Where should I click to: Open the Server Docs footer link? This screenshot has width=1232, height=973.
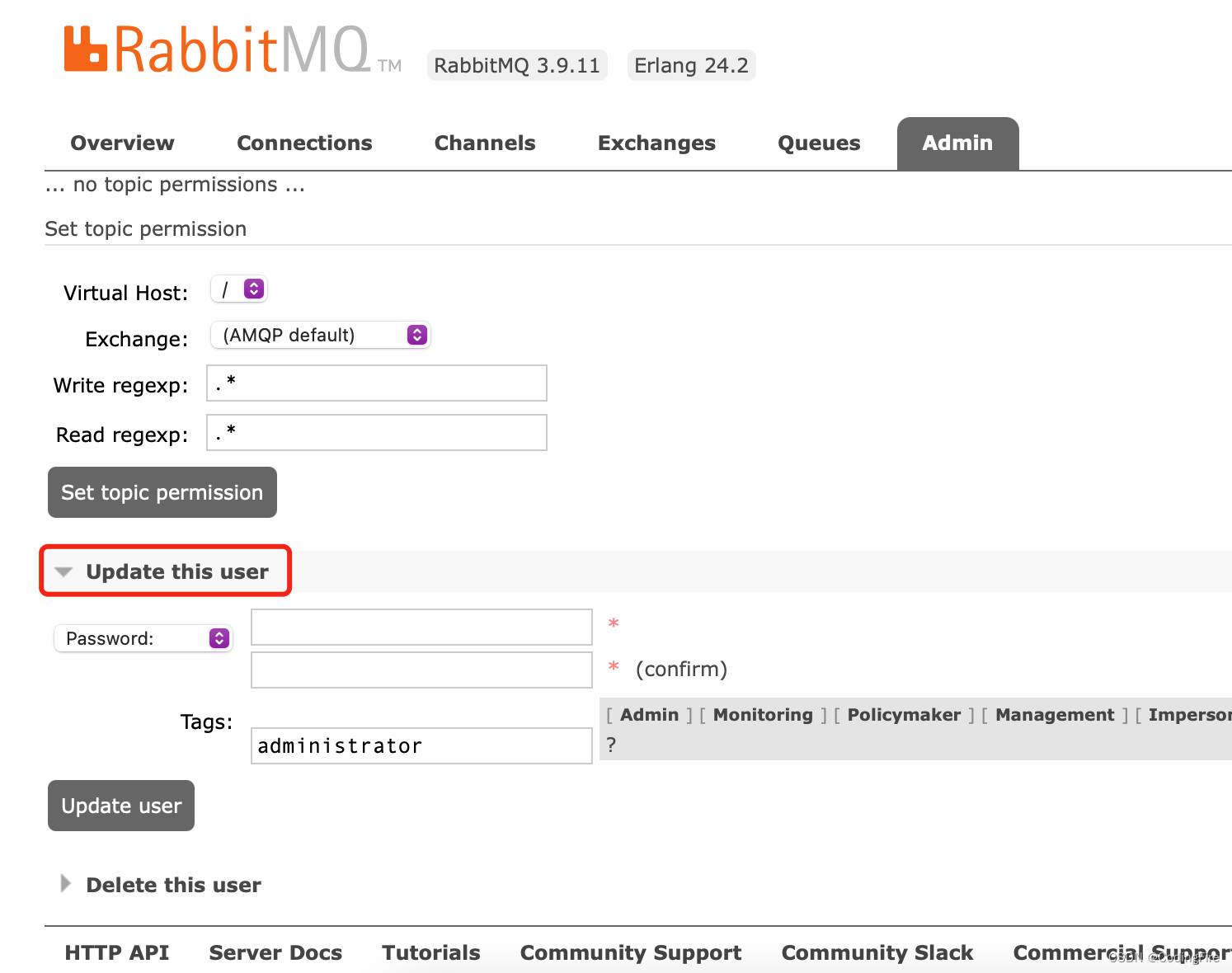click(275, 953)
